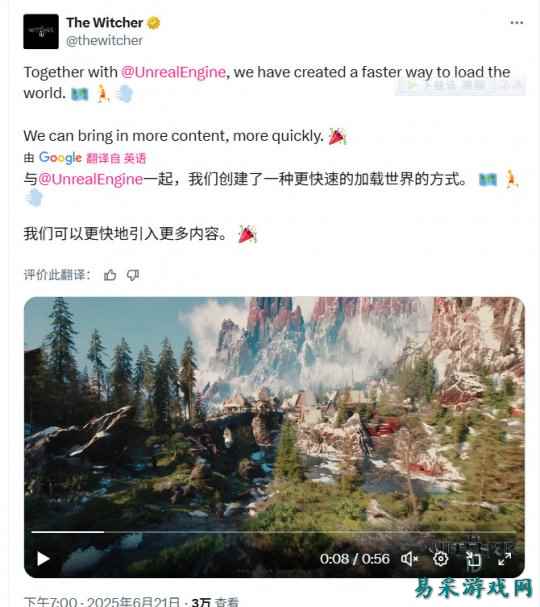
Task: Open @UnrealEngine mention in English tweet
Action: [x=173, y=72]
